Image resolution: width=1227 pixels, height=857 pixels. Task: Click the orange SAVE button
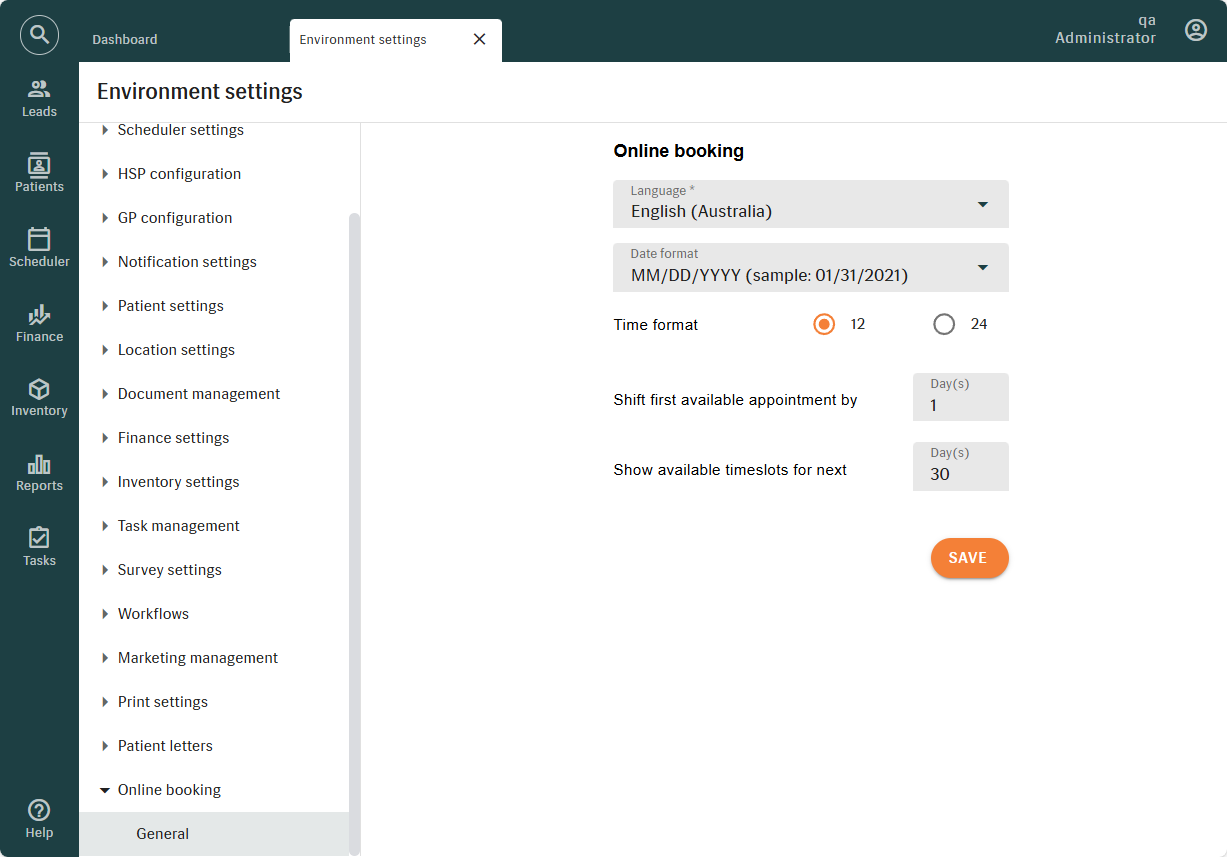tap(969, 558)
